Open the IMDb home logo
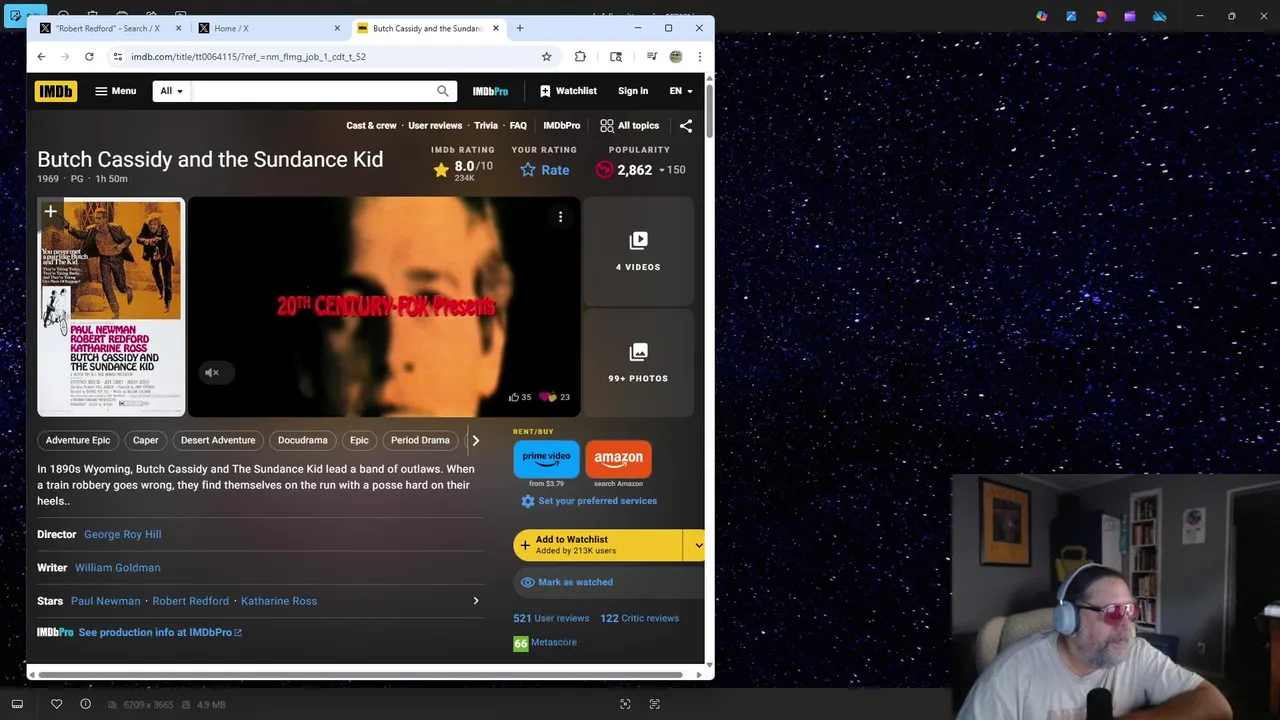 56,91
